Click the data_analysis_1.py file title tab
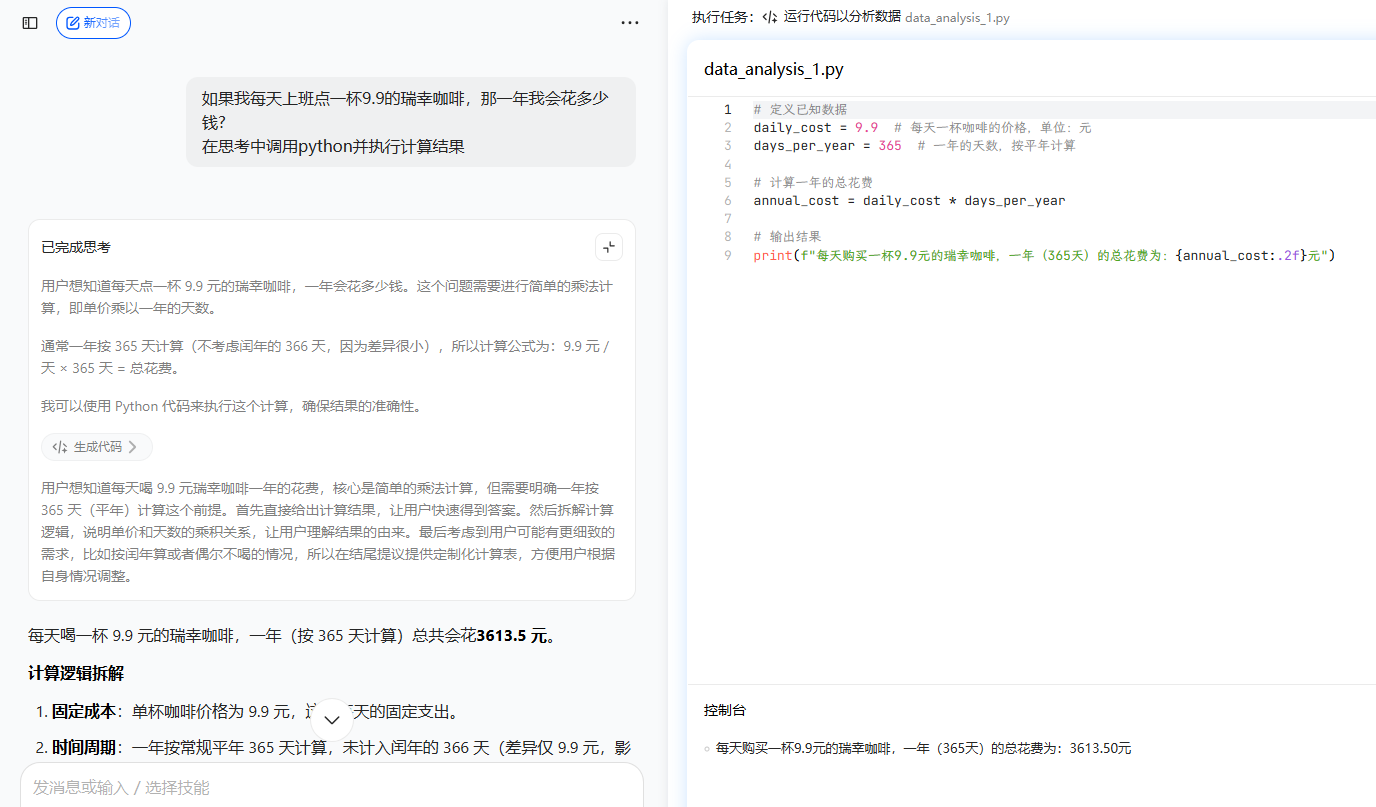 [773, 69]
